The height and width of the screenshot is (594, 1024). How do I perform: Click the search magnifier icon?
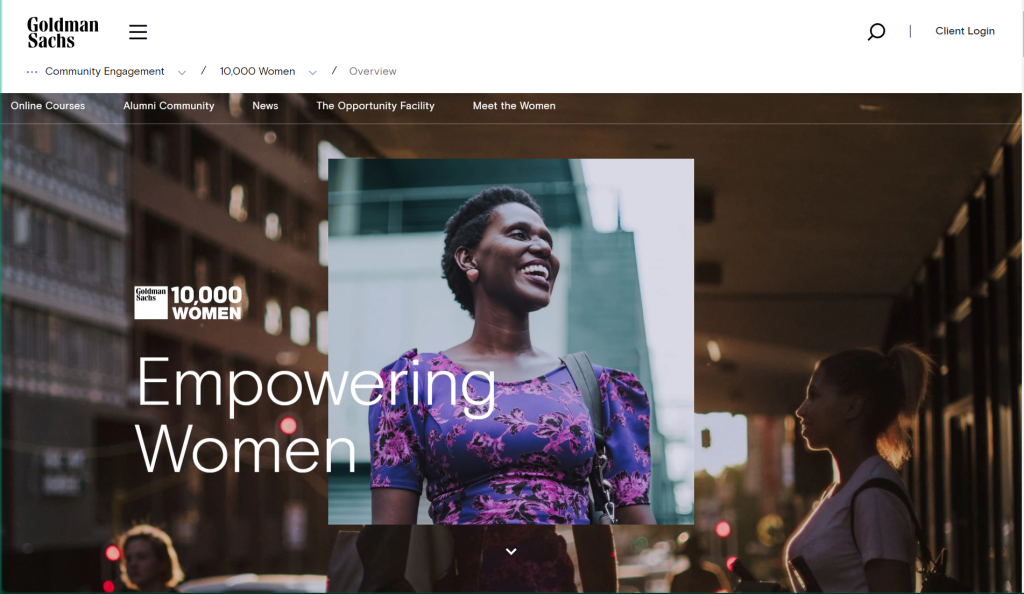[x=876, y=31]
